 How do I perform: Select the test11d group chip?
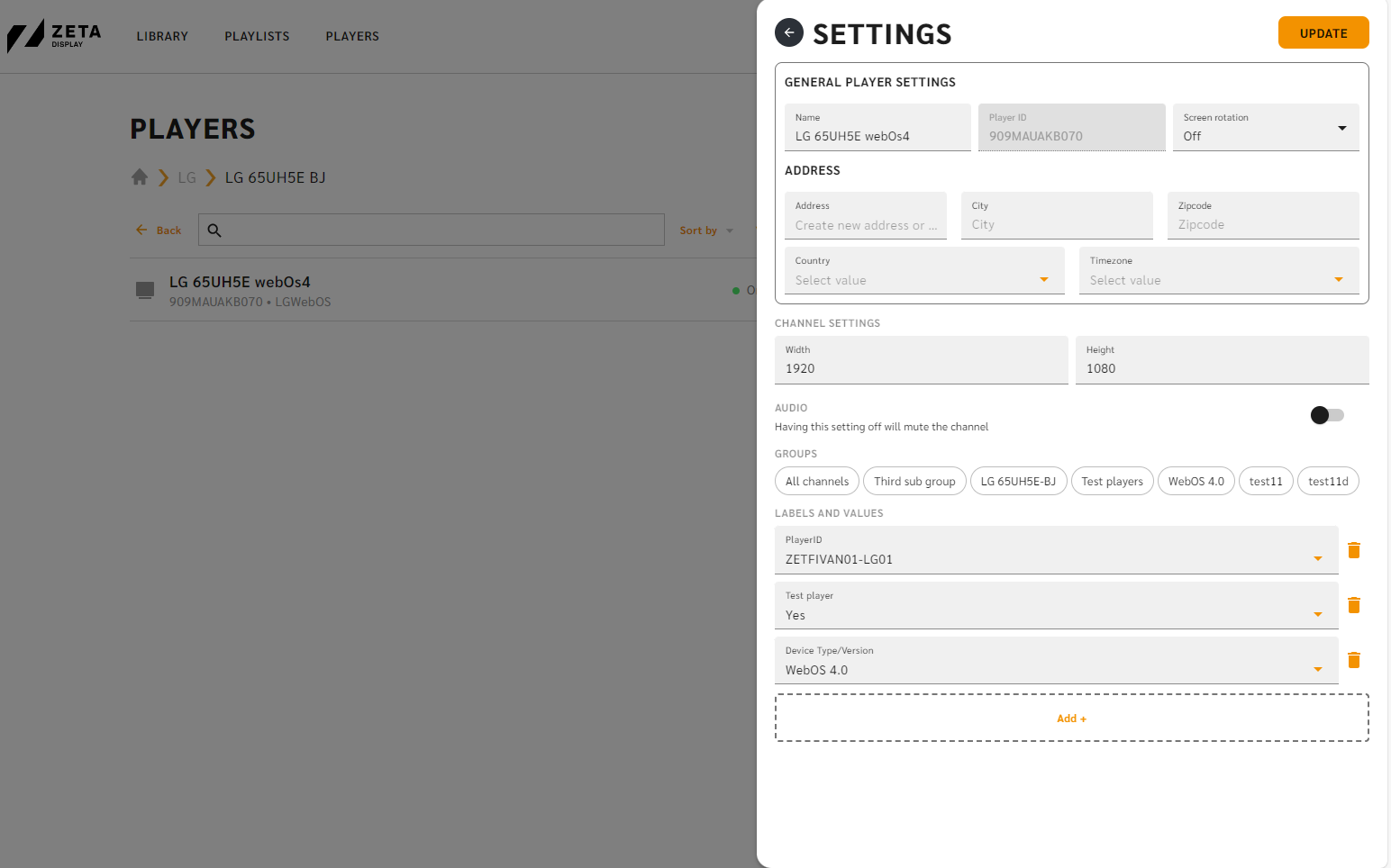(x=1328, y=481)
